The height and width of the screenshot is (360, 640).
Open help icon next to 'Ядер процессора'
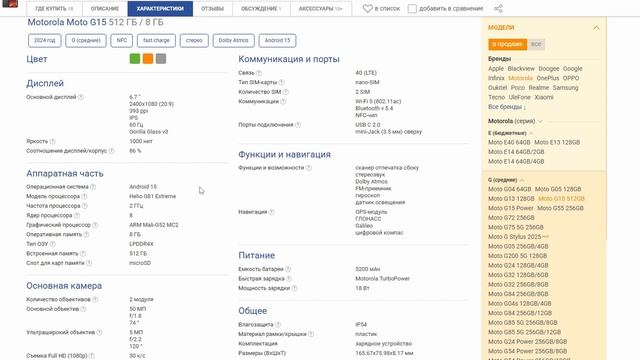point(77,215)
